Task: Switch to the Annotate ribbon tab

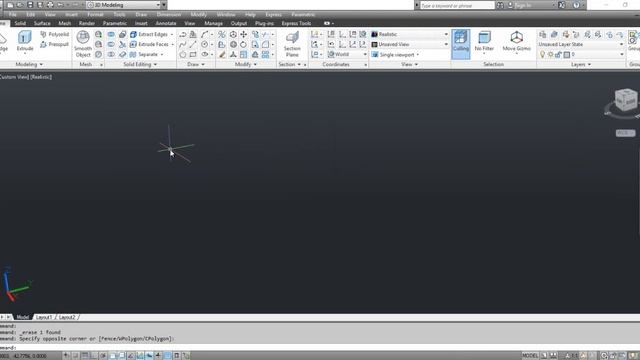Action: [166, 23]
